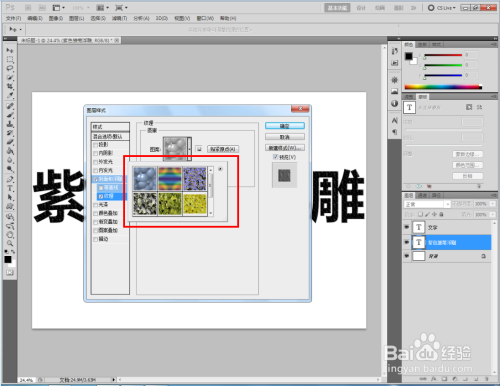Select the Path Selection tool
The image size is (500, 386).
(x=10, y=197)
